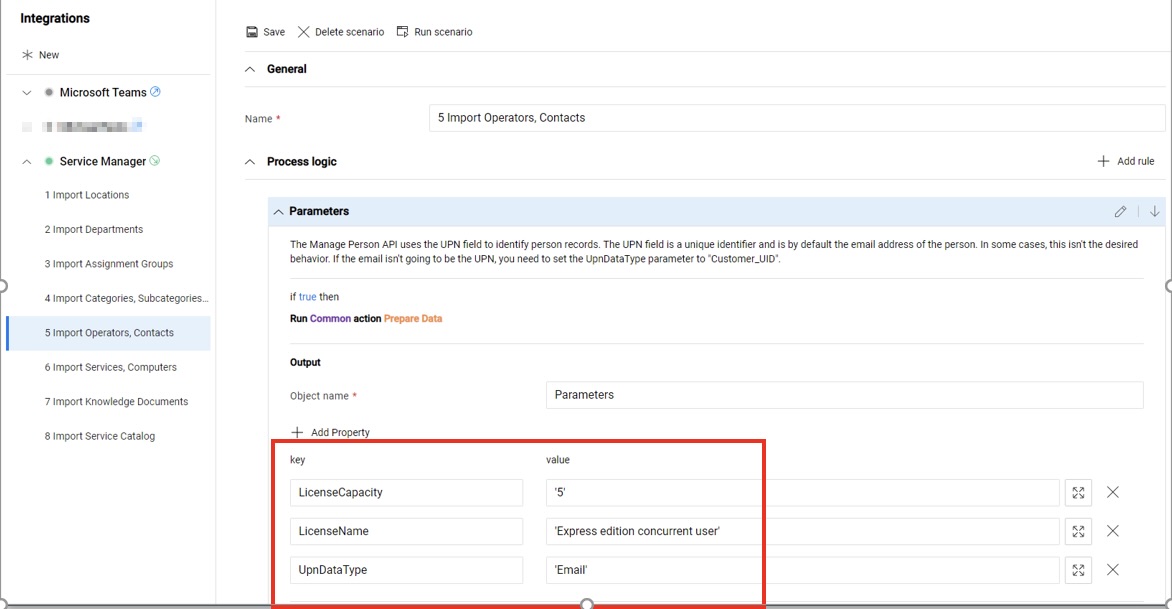Click the Name input field

[700, 117]
